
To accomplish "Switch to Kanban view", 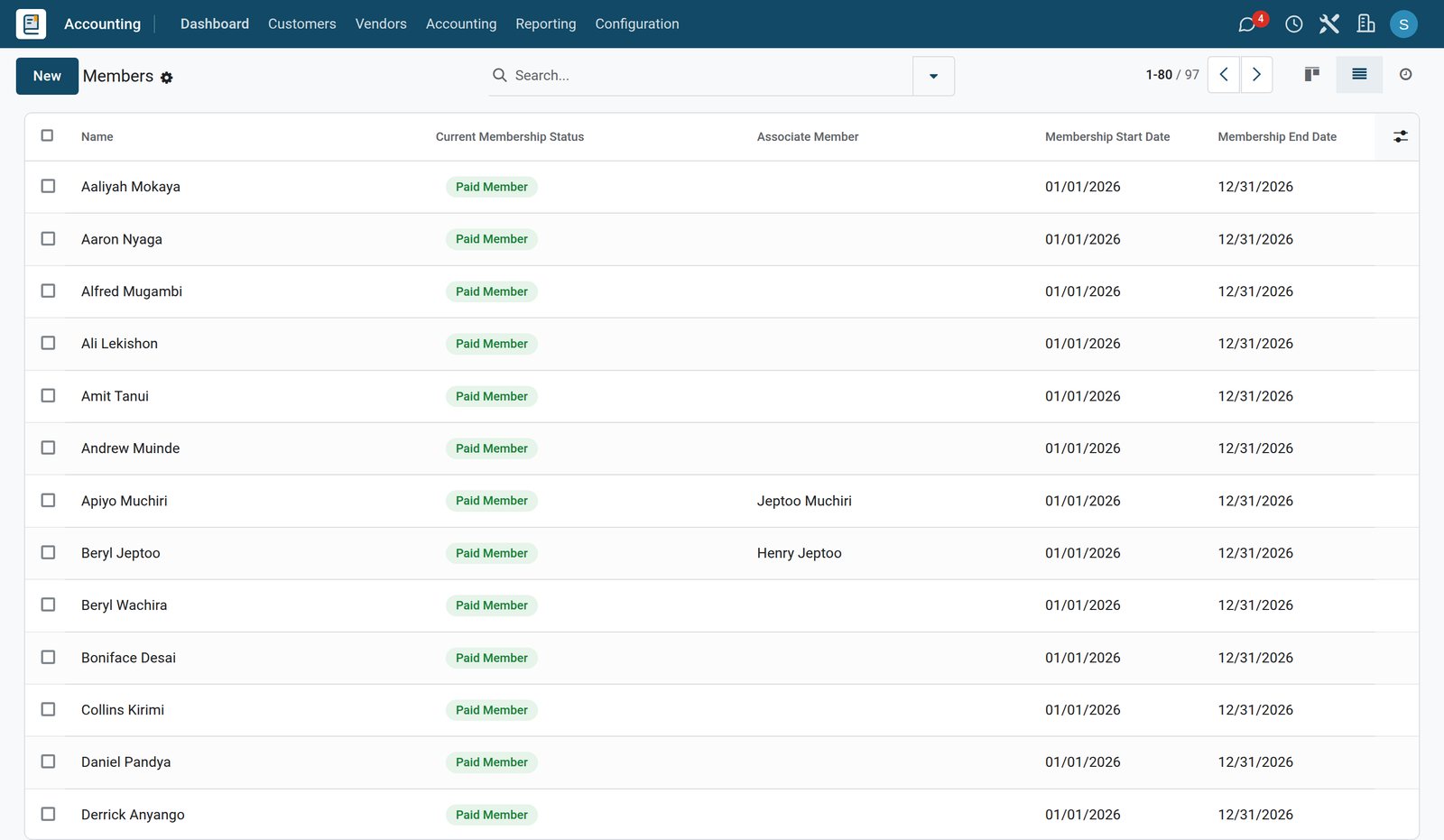I will point(1312,75).
